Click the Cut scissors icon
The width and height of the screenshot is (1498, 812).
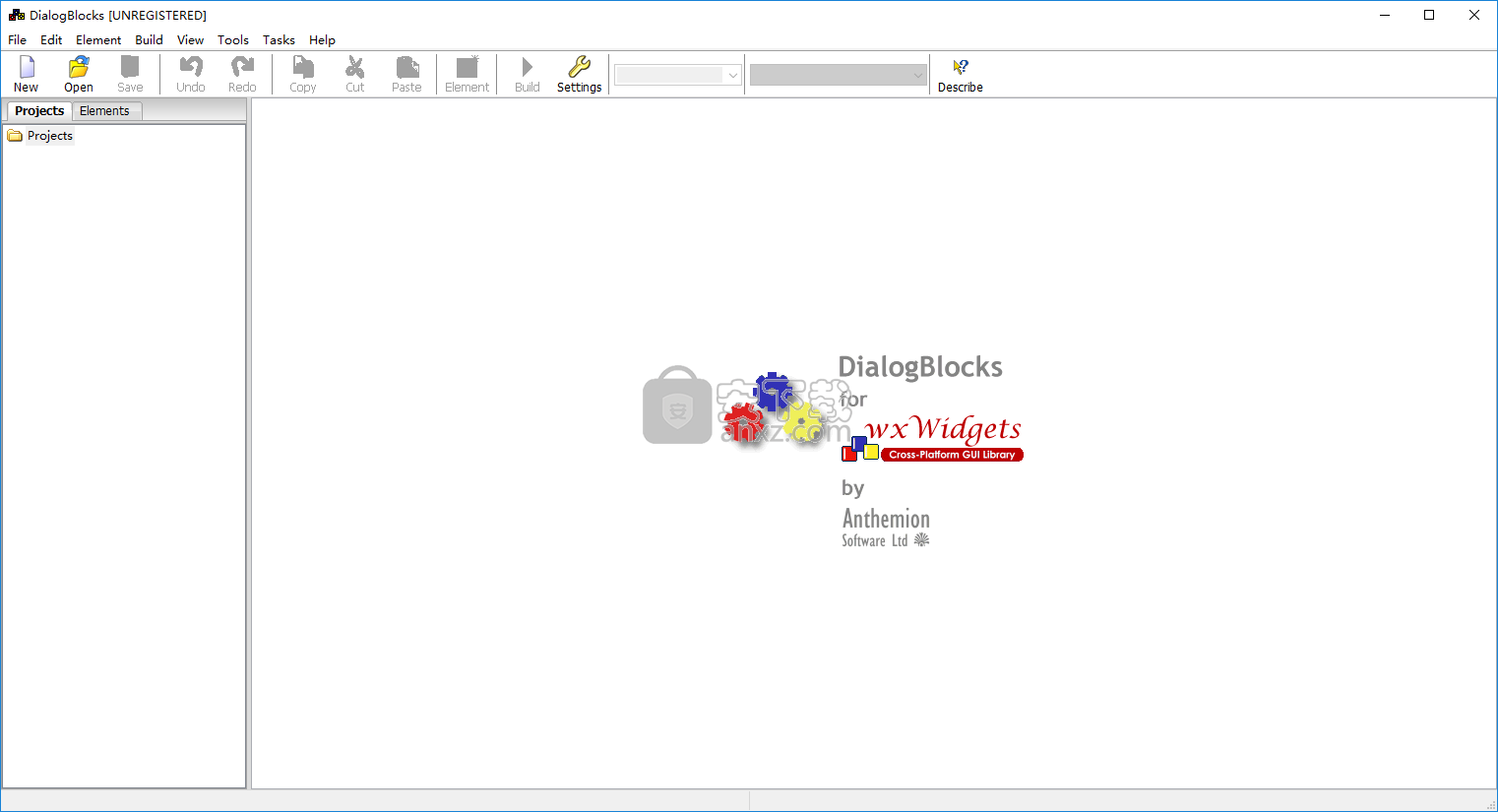pyautogui.click(x=355, y=67)
